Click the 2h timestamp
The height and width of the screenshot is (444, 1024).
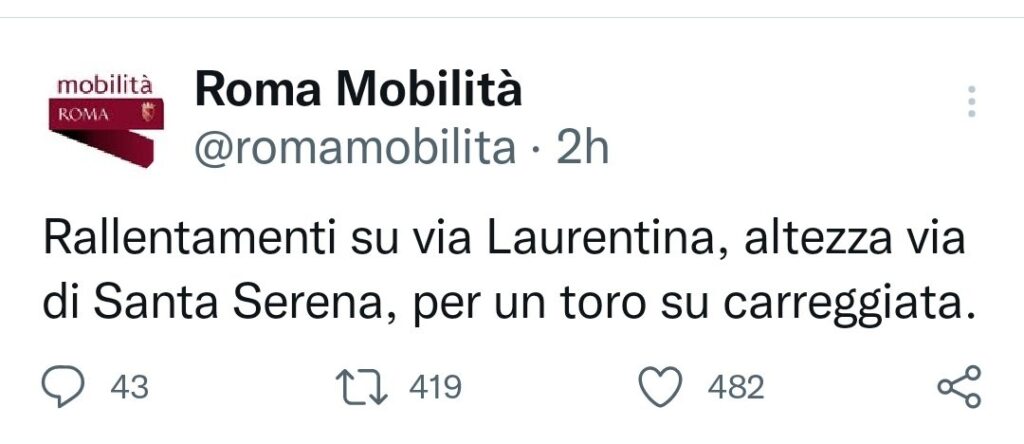[582, 148]
